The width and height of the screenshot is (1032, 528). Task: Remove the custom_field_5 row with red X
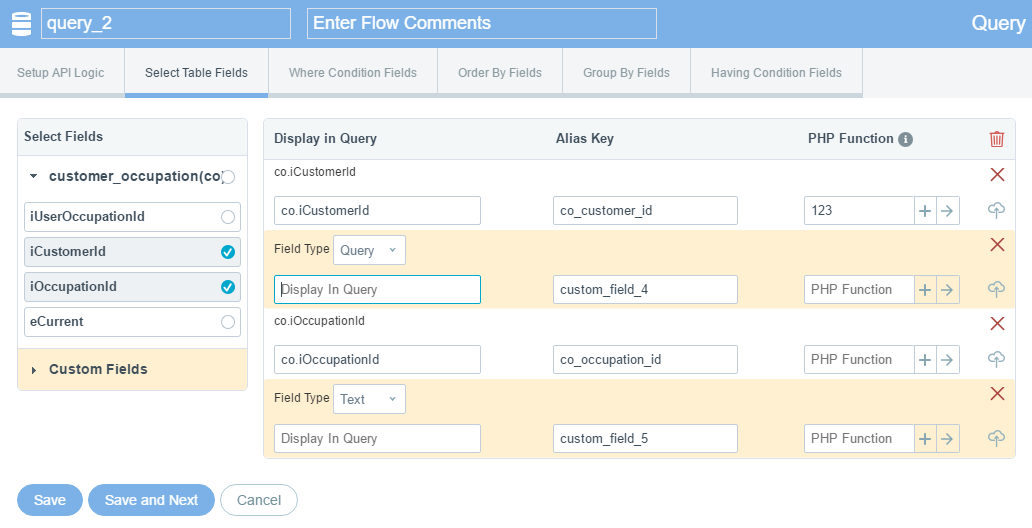(x=997, y=394)
